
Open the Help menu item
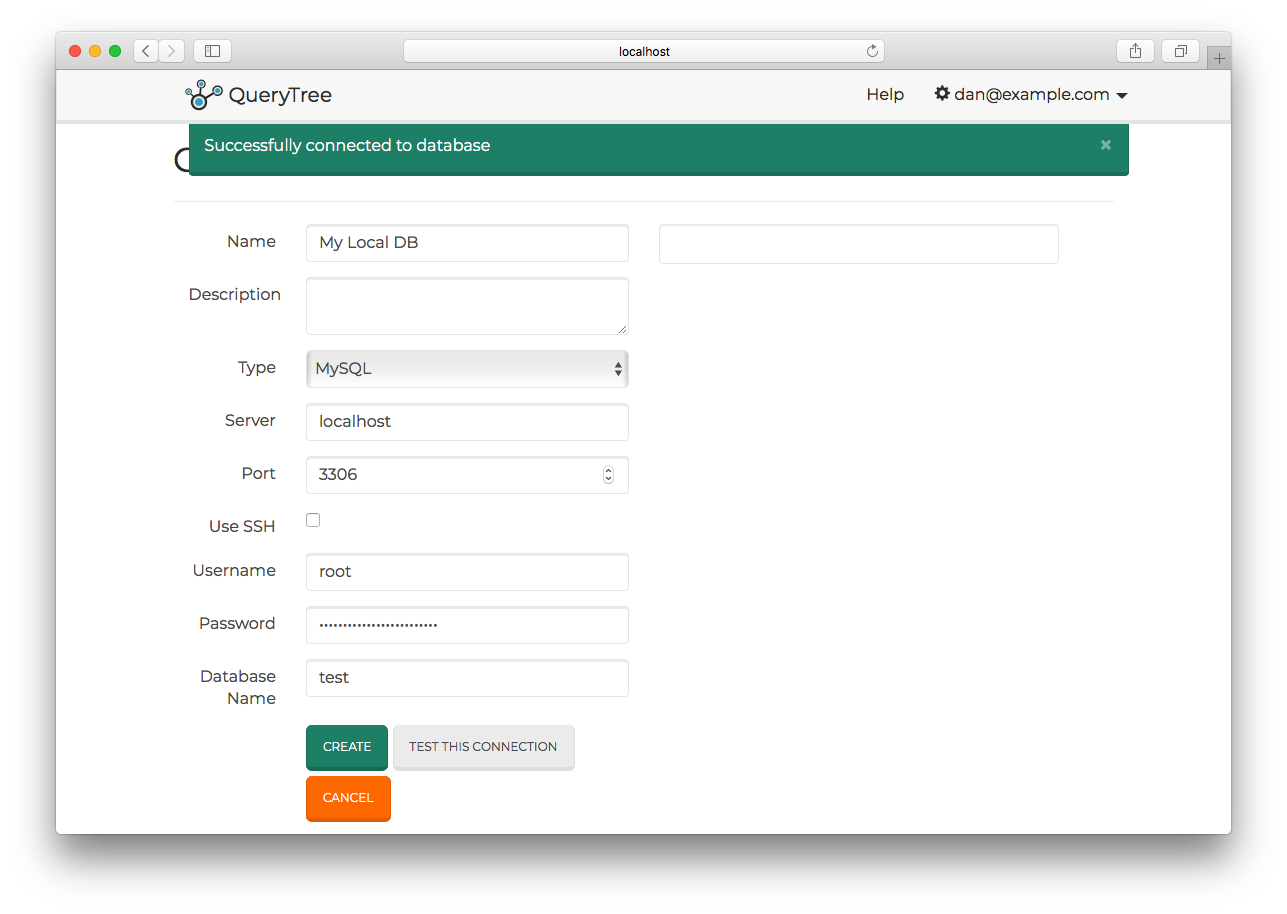(885, 94)
